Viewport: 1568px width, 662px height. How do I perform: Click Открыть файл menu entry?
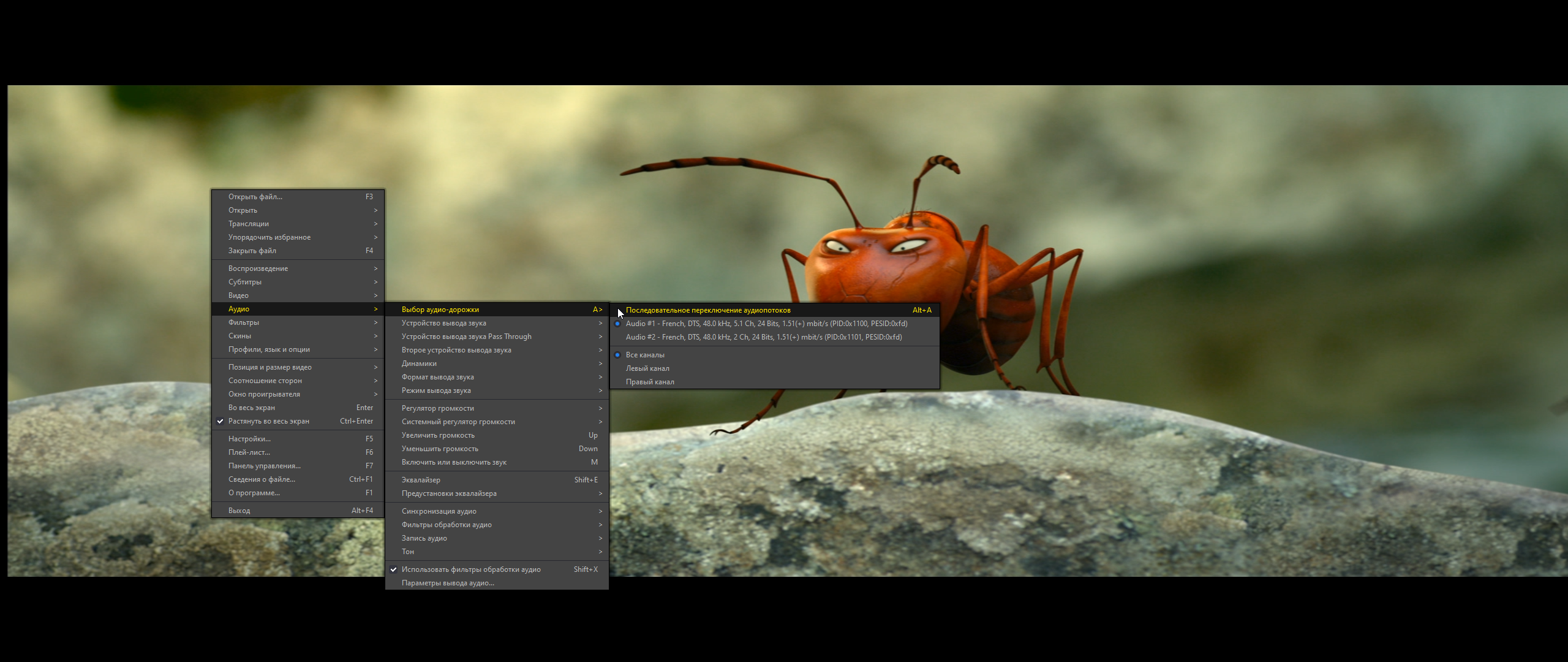pyautogui.click(x=255, y=197)
